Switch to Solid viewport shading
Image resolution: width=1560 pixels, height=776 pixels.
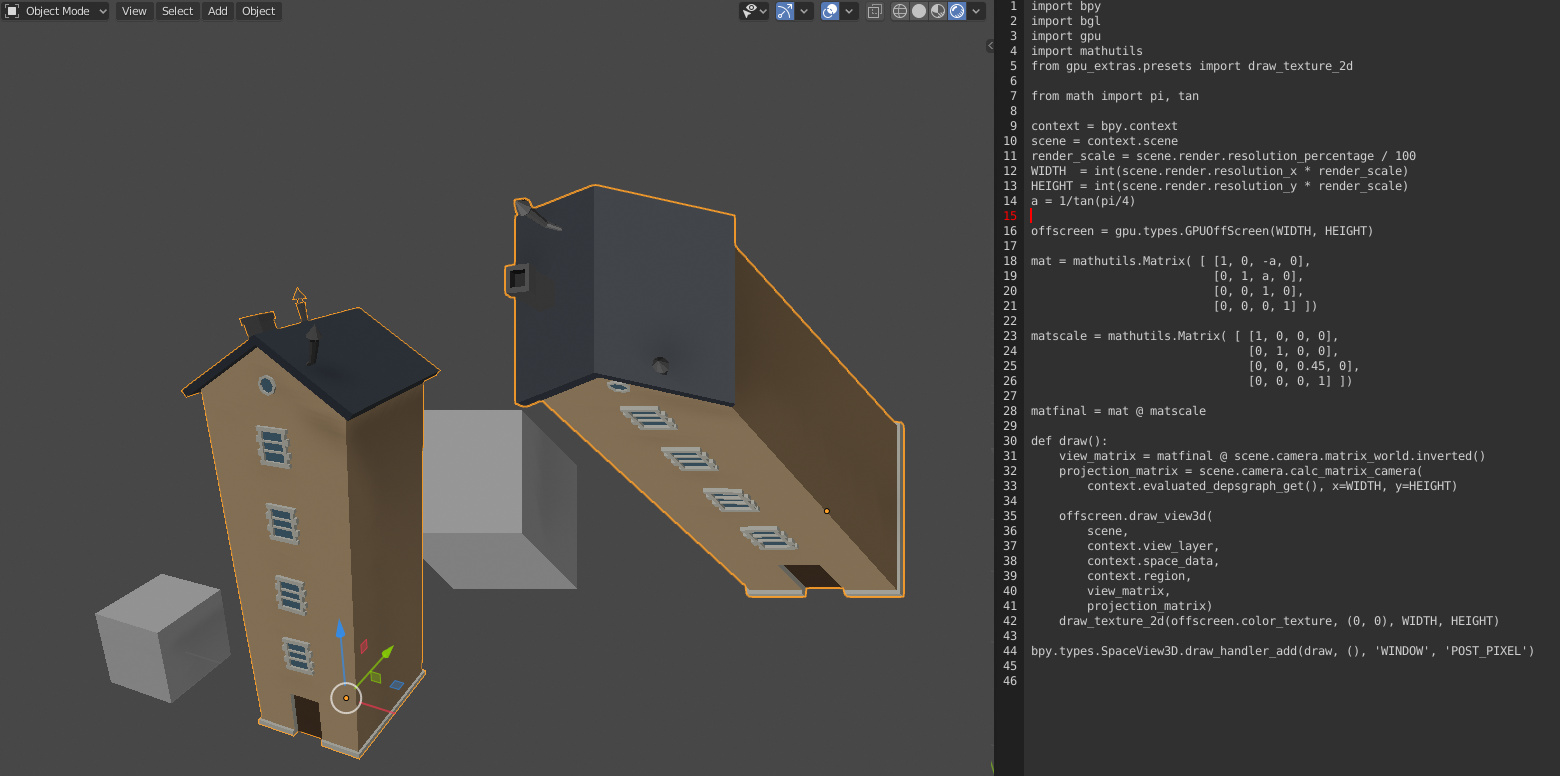916,11
